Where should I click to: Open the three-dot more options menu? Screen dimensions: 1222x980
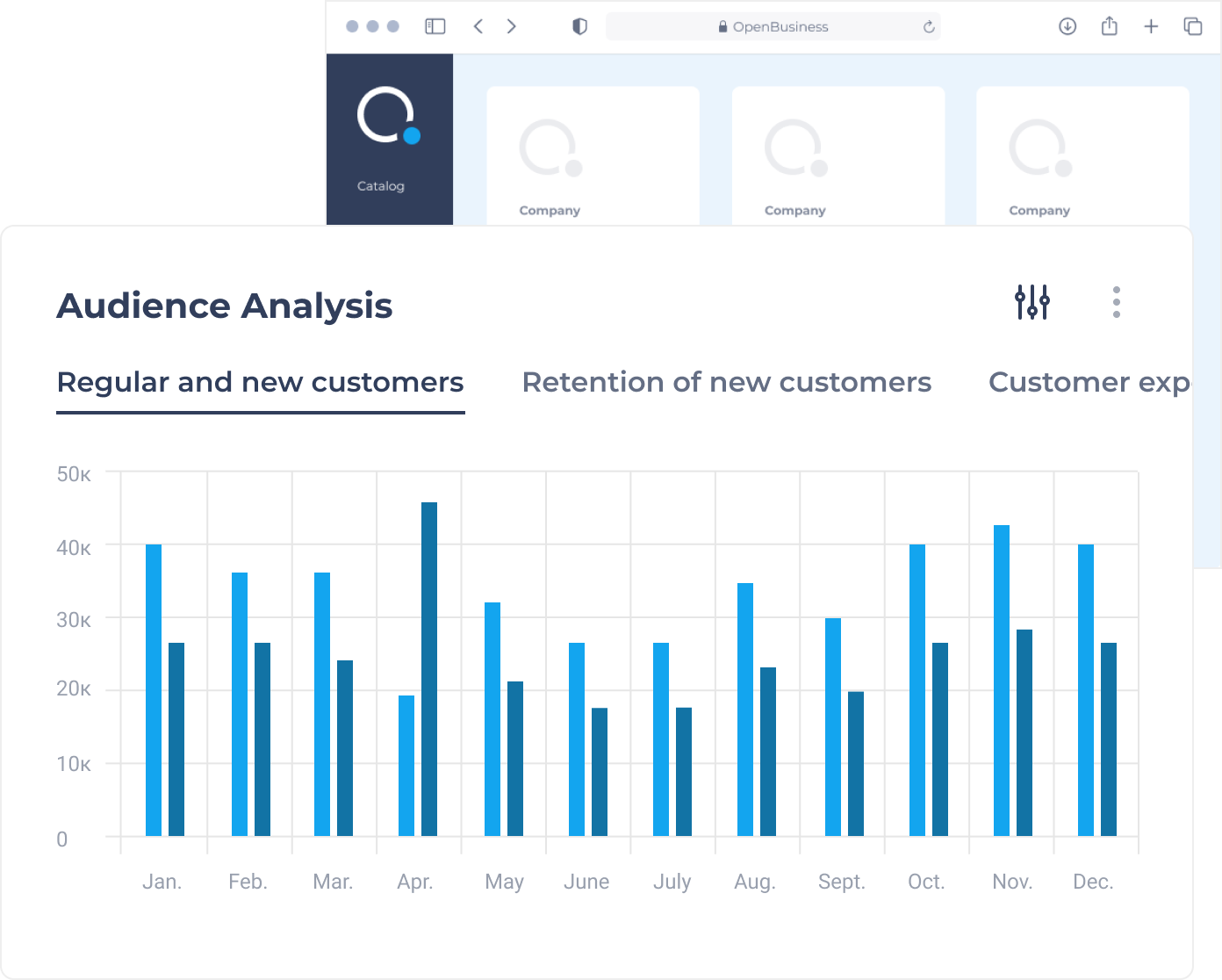point(1116,302)
